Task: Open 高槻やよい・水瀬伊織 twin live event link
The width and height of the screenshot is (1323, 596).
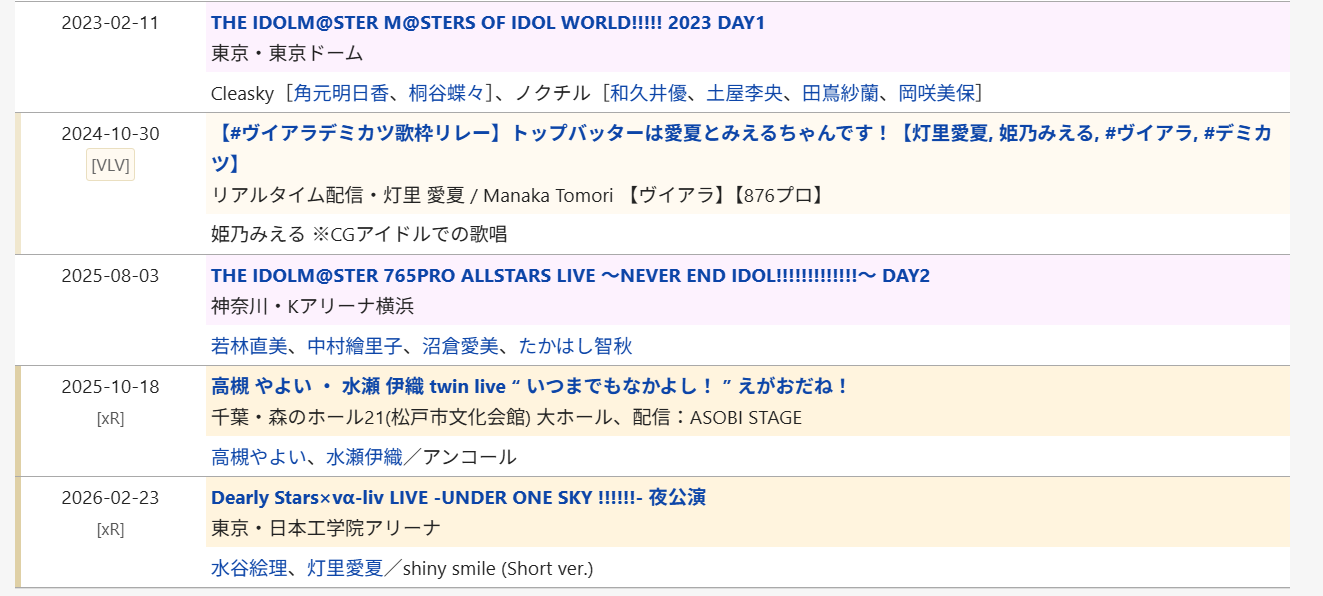Action: 529,386
